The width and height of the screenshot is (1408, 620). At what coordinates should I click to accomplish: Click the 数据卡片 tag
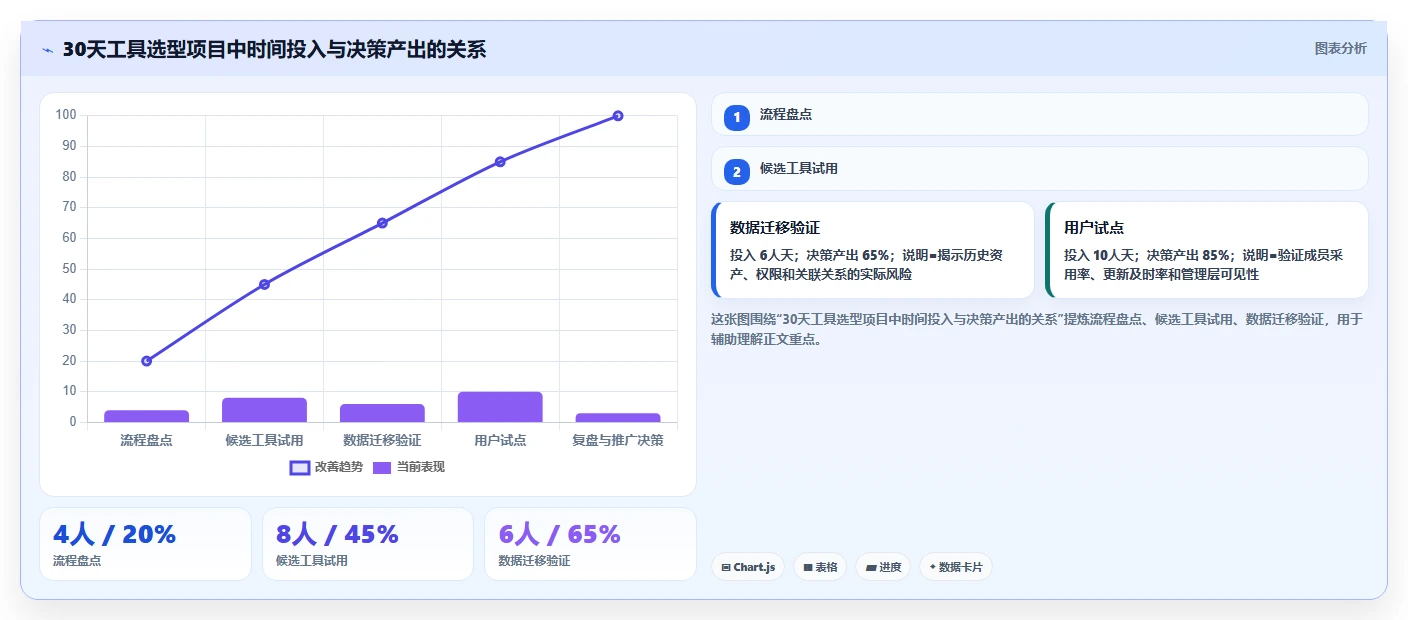pyautogui.click(x=956, y=567)
